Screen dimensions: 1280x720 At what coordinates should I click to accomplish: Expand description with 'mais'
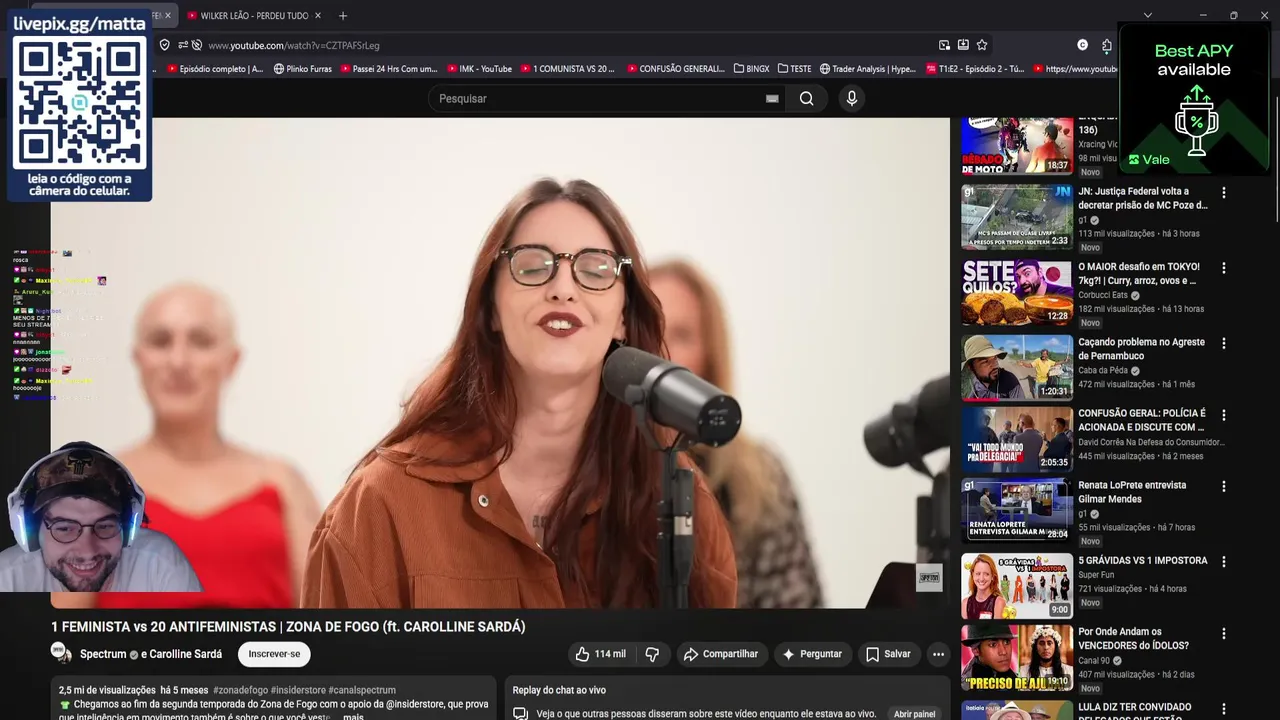point(353,716)
